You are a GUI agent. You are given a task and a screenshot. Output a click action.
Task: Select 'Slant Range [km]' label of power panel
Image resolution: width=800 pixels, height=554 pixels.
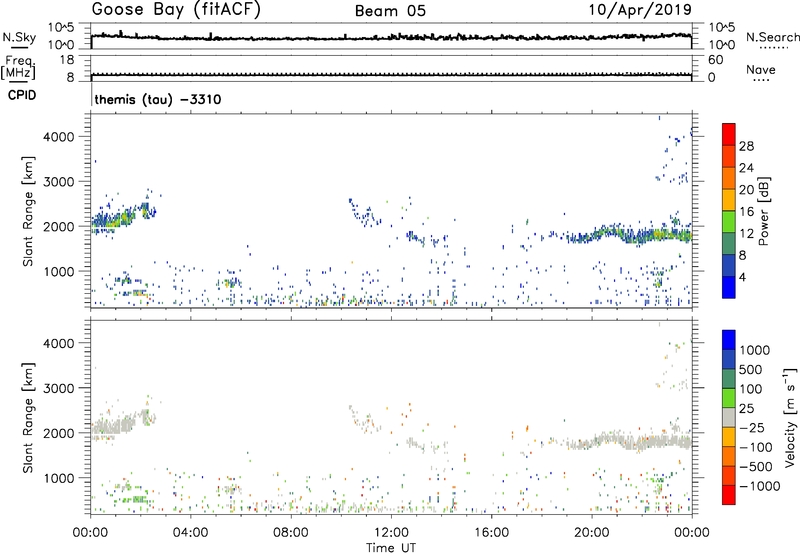point(28,211)
